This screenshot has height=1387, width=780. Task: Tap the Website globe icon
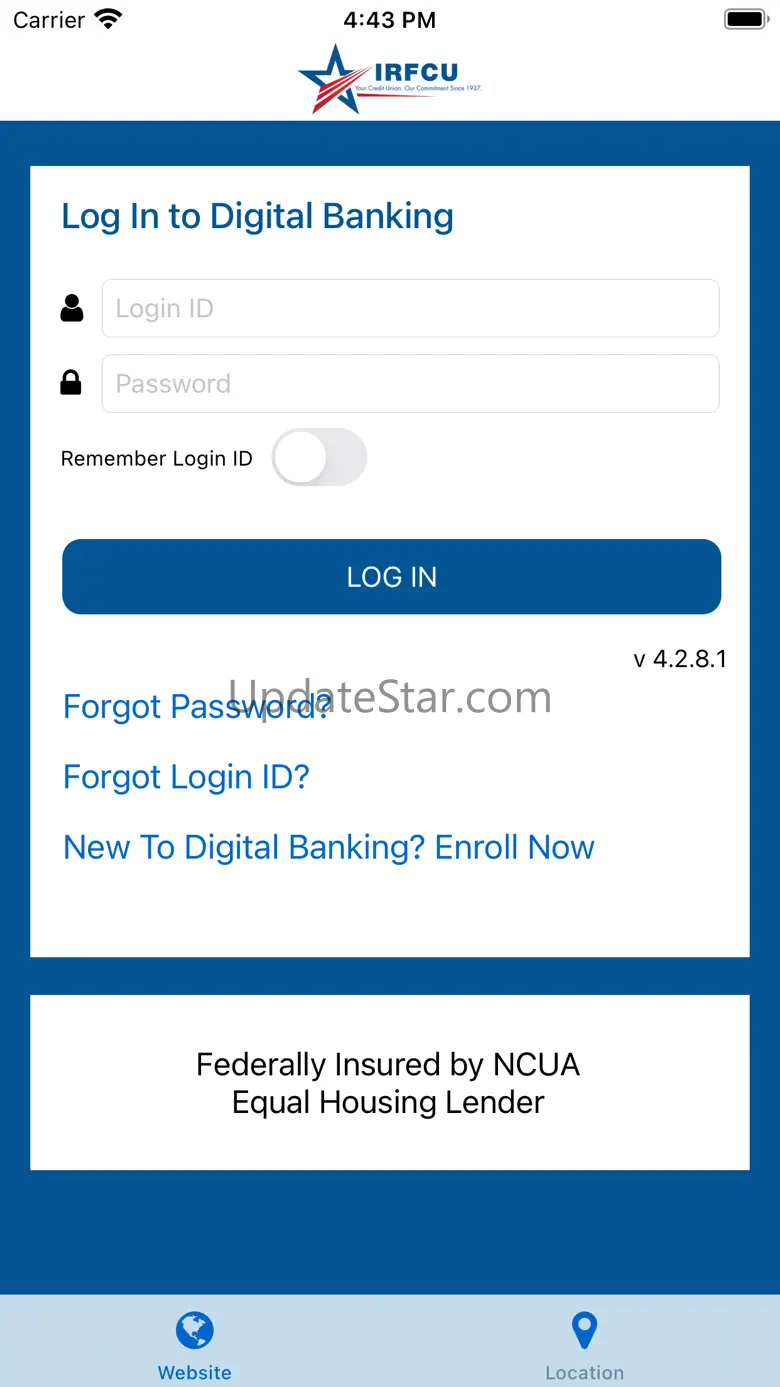click(x=195, y=1330)
